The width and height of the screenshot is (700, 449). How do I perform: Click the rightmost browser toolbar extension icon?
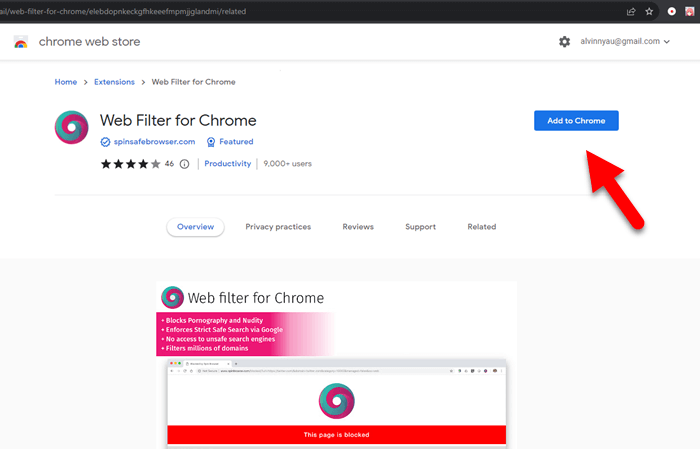click(690, 12)
